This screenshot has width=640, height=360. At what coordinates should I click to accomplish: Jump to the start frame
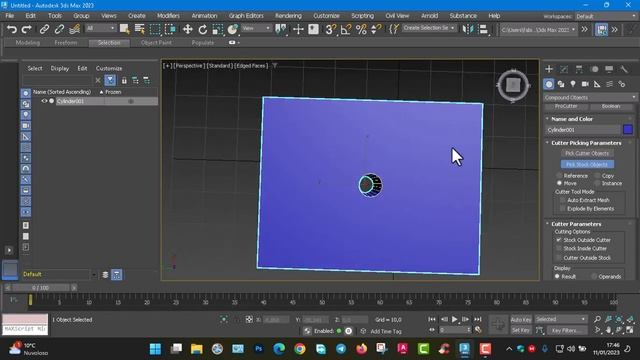pyautogui.click(x=432, y=319)
